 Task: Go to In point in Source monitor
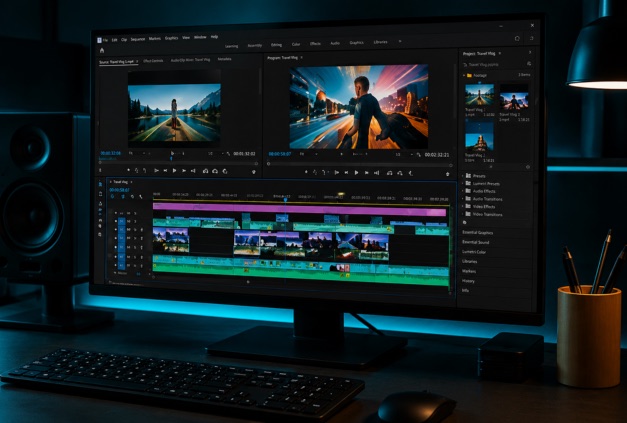coord(156,171)
